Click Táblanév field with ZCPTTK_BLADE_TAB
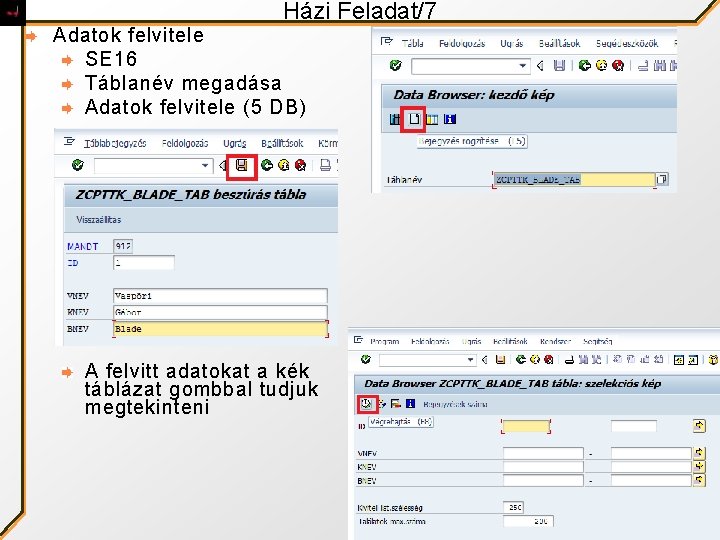Viewport: 720px width, 540px height. click(x=574, y=180)
